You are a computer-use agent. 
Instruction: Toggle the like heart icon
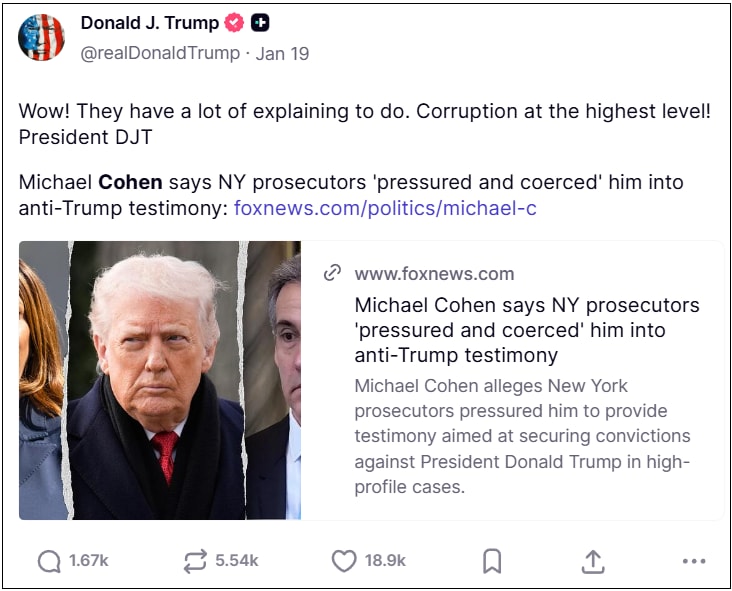click(343, 561)
